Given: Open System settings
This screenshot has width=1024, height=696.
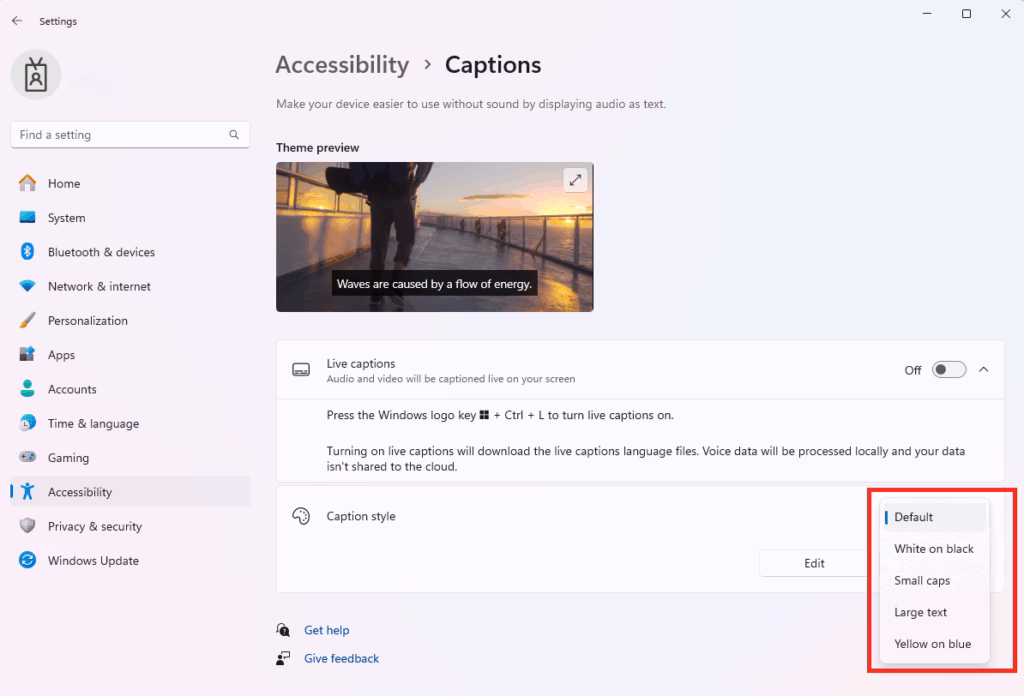Looking at the screenshot, I should pyautogui.click(x=131, y=217).
